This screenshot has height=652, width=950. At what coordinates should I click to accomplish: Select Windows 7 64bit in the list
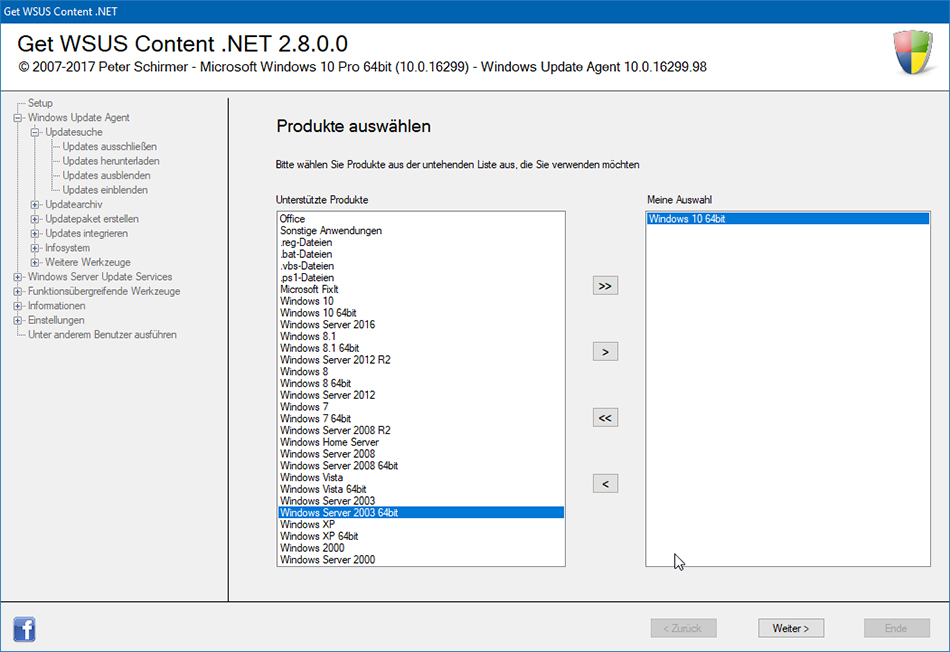point(421,419)
